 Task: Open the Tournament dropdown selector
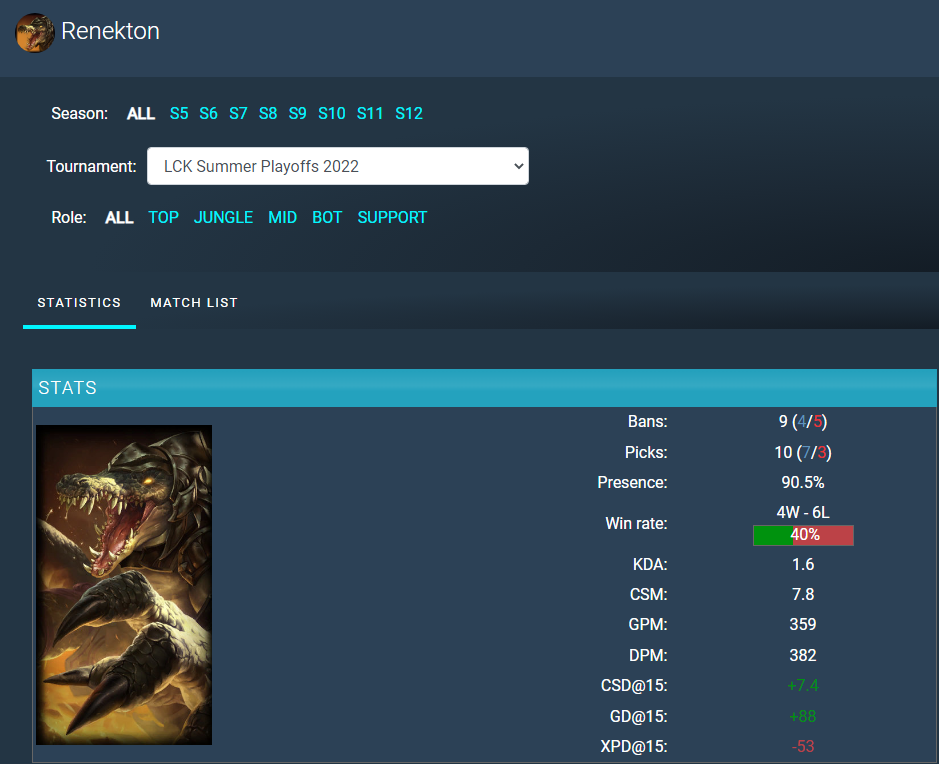point(338,166)
